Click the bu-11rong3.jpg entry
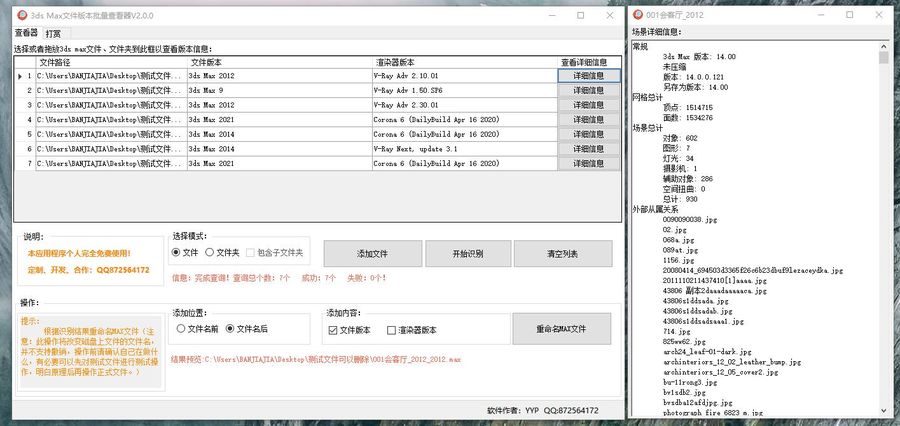 (690, 382)
